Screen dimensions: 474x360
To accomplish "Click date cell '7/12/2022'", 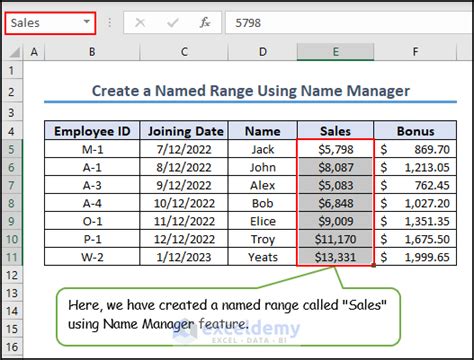I will point(184,149).
